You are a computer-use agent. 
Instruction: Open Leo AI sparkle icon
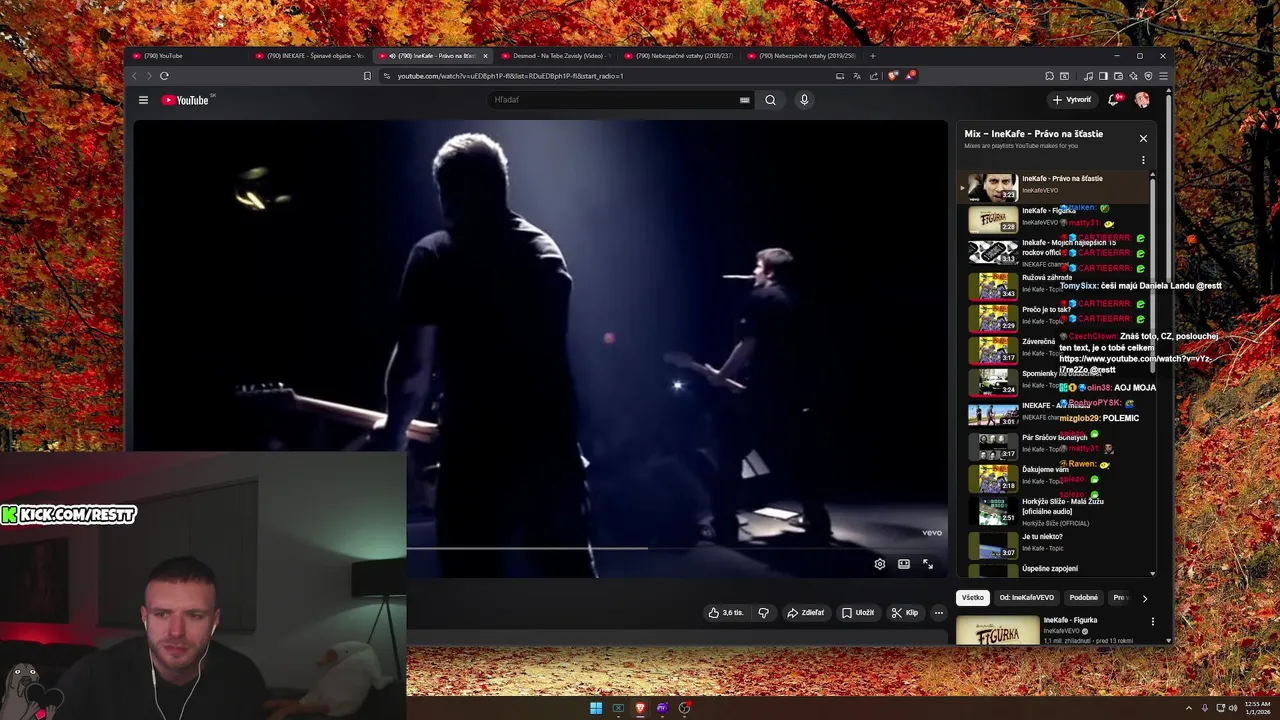coord(1134,76)
